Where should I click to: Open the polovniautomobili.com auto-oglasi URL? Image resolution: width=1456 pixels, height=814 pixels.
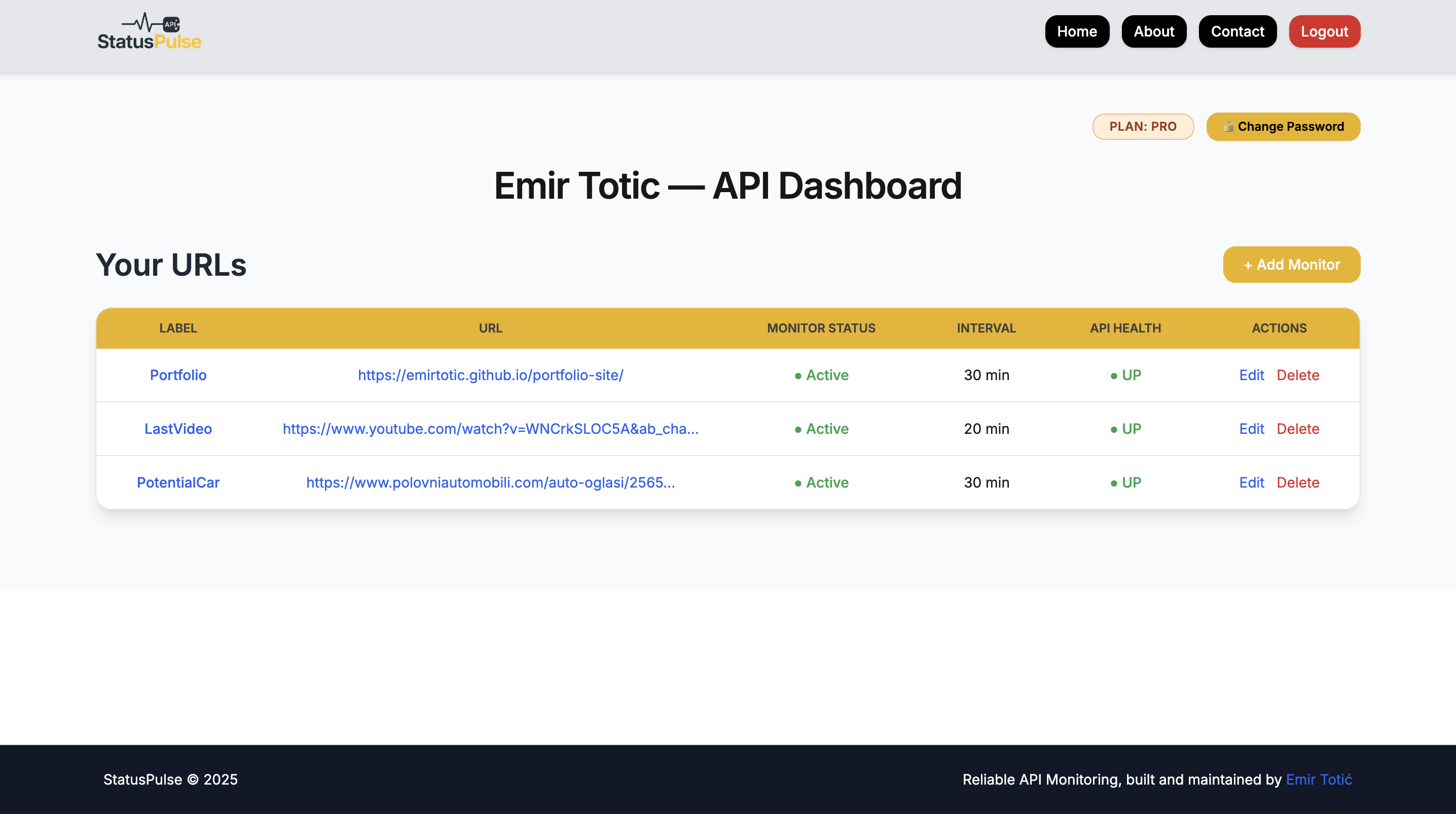click(491, 483)
